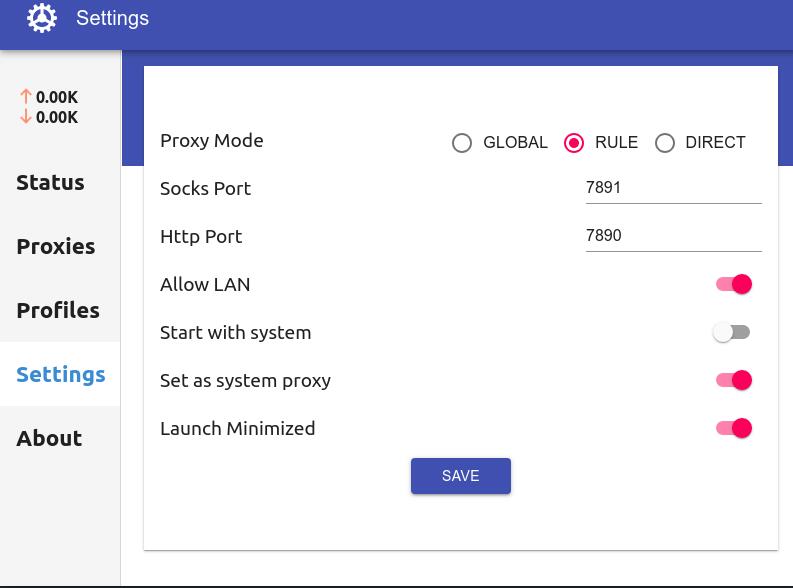Select GLOBAL proxy mode radio button
Screen dimensions: 793x588
(462, 143)
